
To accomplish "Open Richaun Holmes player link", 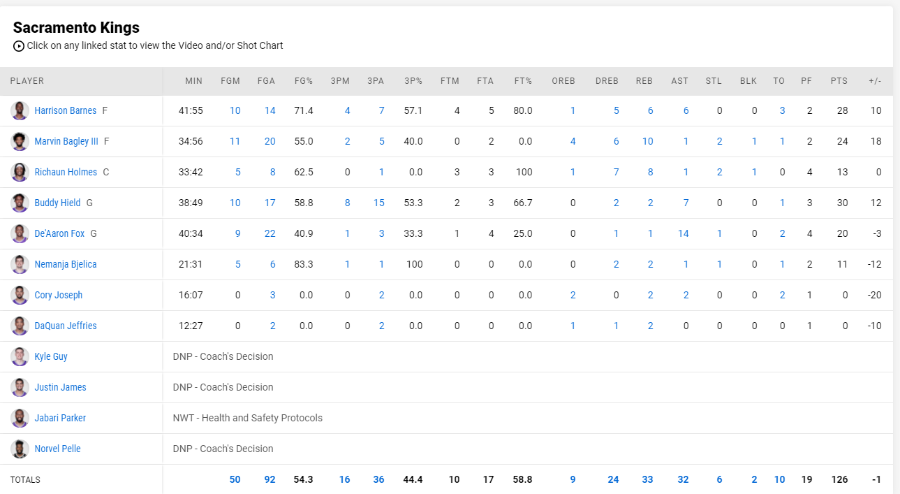I will 65,172.
